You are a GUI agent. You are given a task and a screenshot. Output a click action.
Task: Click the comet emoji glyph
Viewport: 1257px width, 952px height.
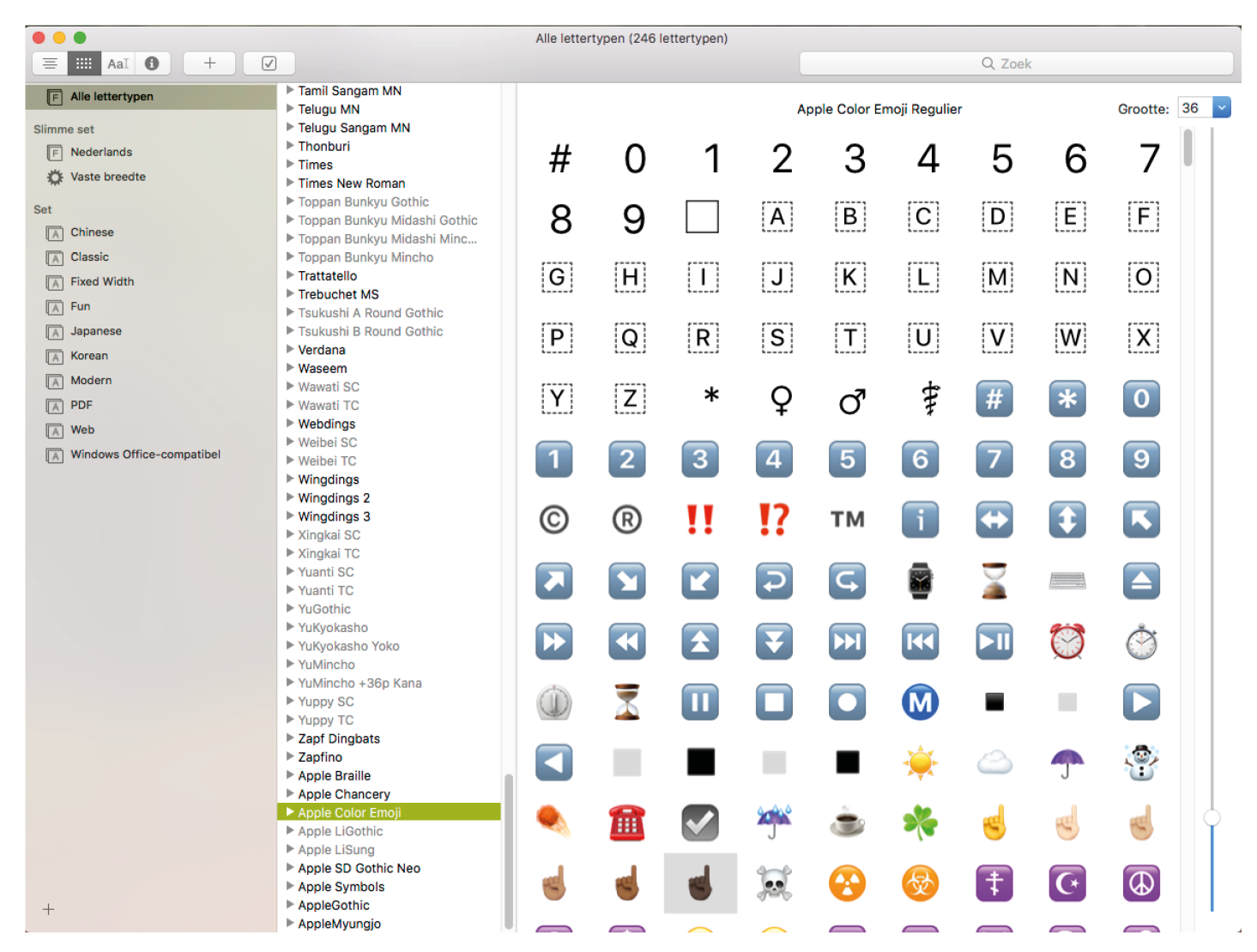pyautogui.click(x=554, y=823)
